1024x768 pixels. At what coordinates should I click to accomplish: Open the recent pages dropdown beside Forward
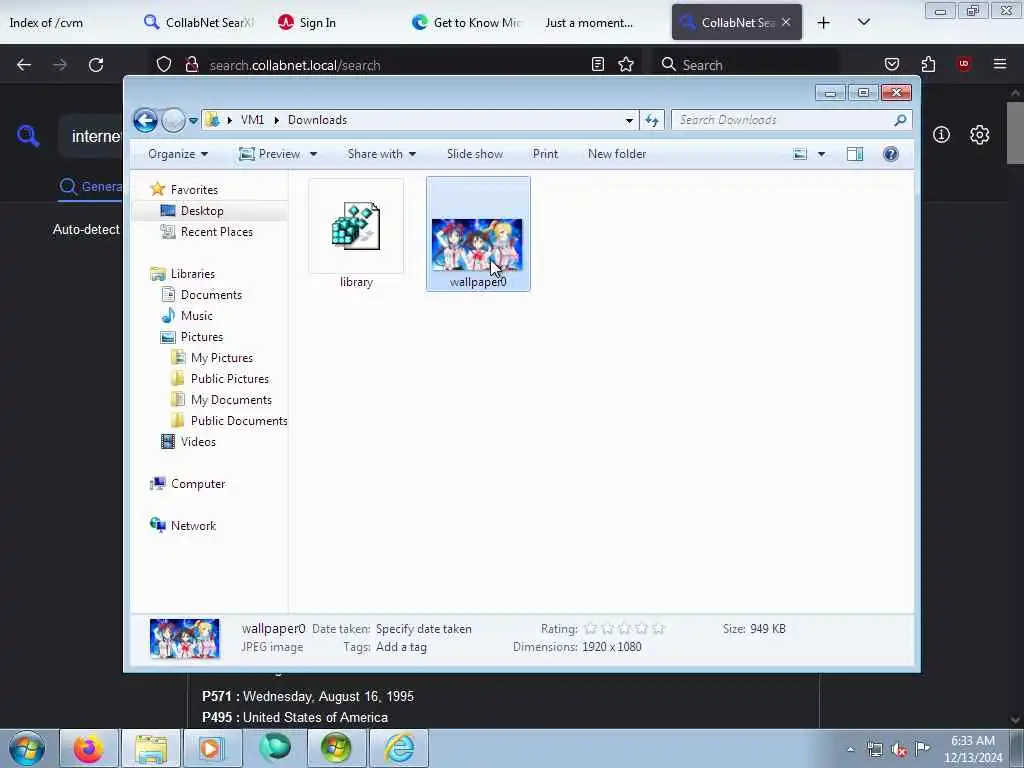click(x=193, y=120)
